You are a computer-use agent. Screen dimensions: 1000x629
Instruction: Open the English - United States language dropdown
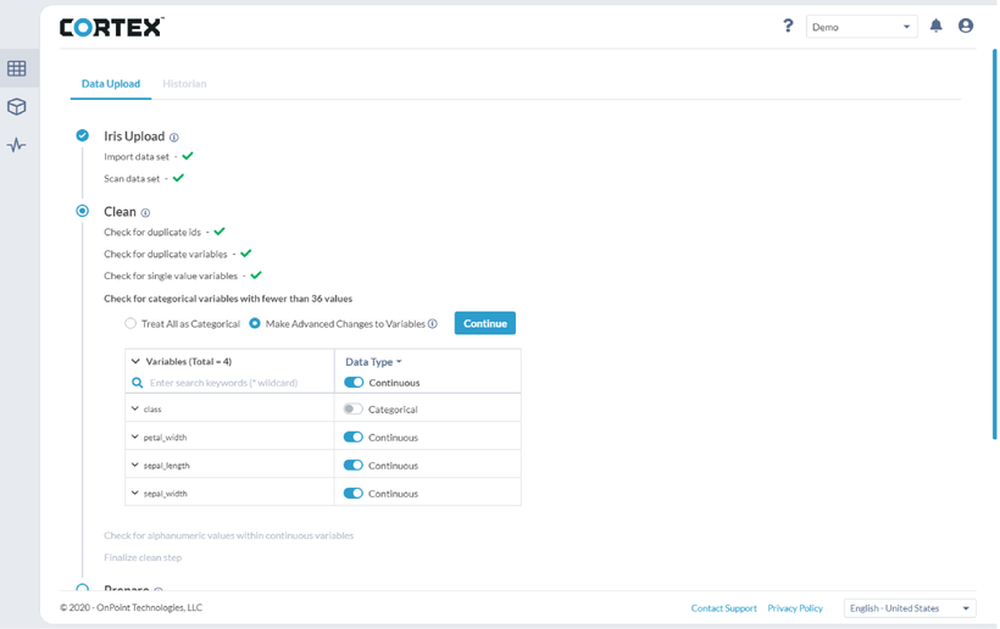pyautogui.click(x=909, y=608)
